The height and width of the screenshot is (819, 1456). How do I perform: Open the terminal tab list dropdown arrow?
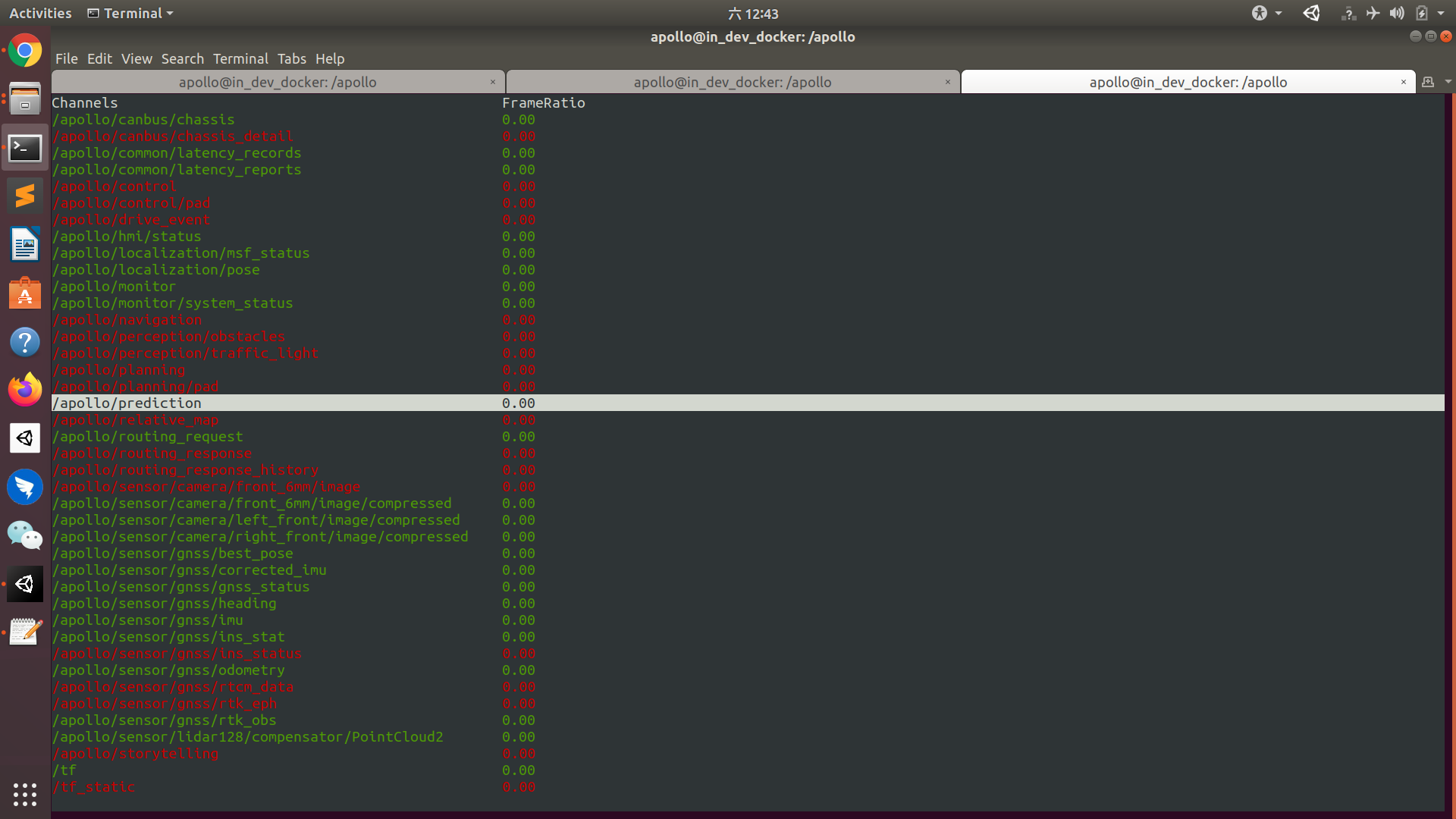pos(1448,82)
